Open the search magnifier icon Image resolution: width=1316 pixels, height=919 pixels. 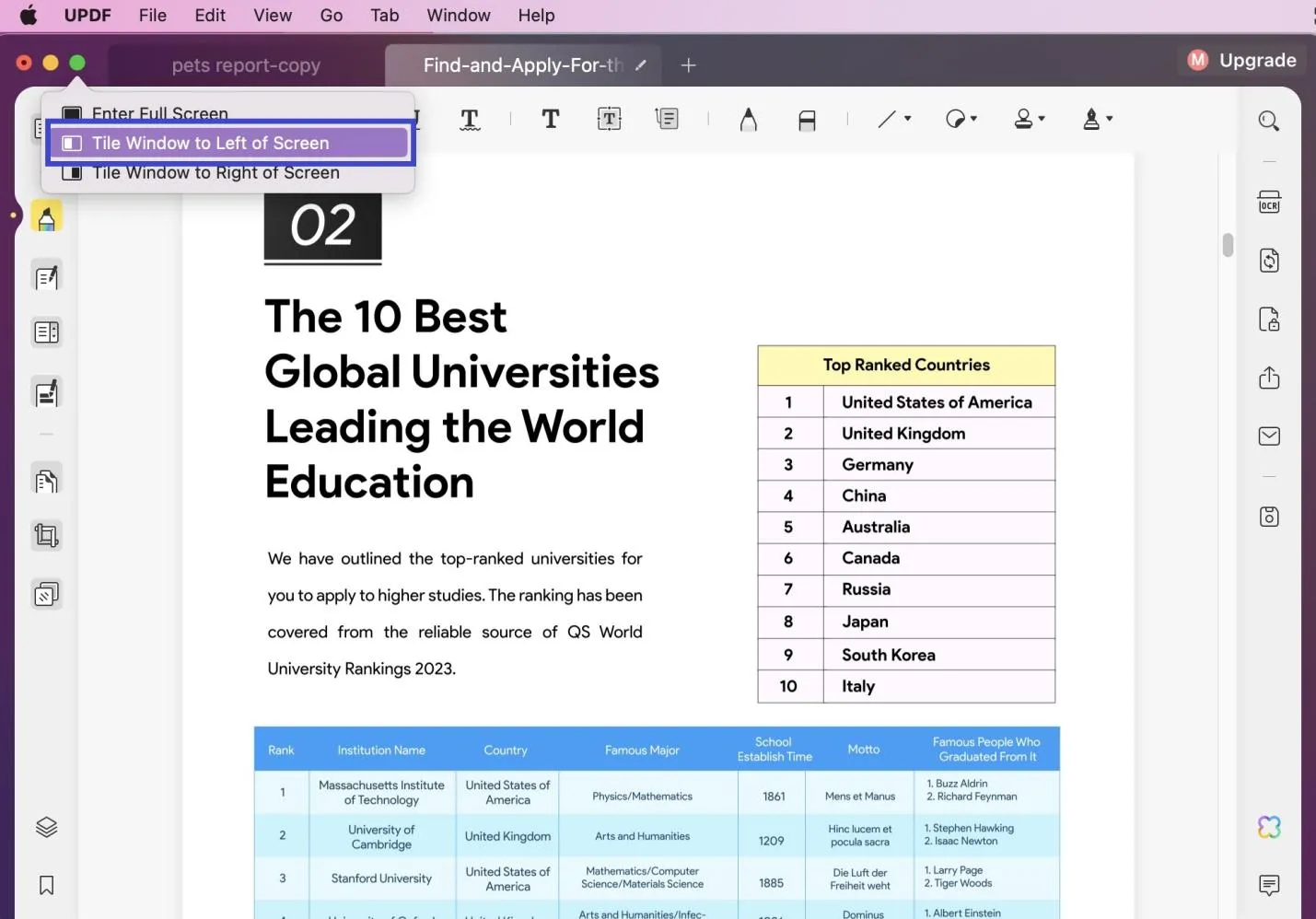pyautogui.click(x=1269, y=121)
